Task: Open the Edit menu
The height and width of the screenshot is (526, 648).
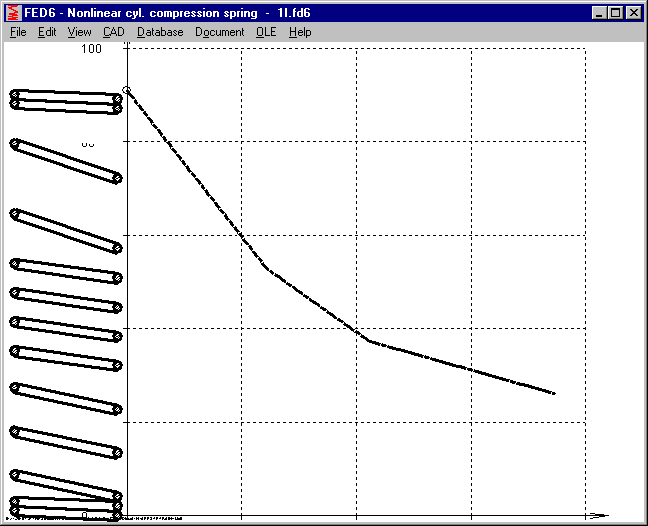Action: tap(47, 32)
